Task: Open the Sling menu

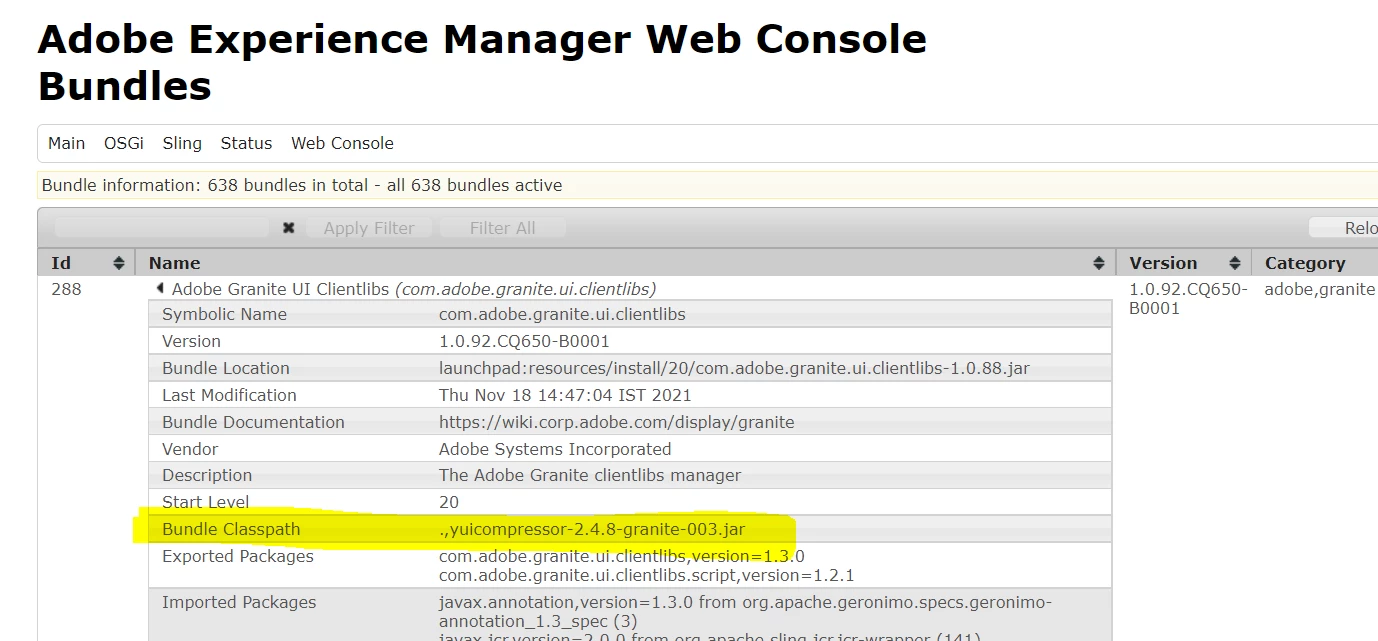Action: coord(182,143)
